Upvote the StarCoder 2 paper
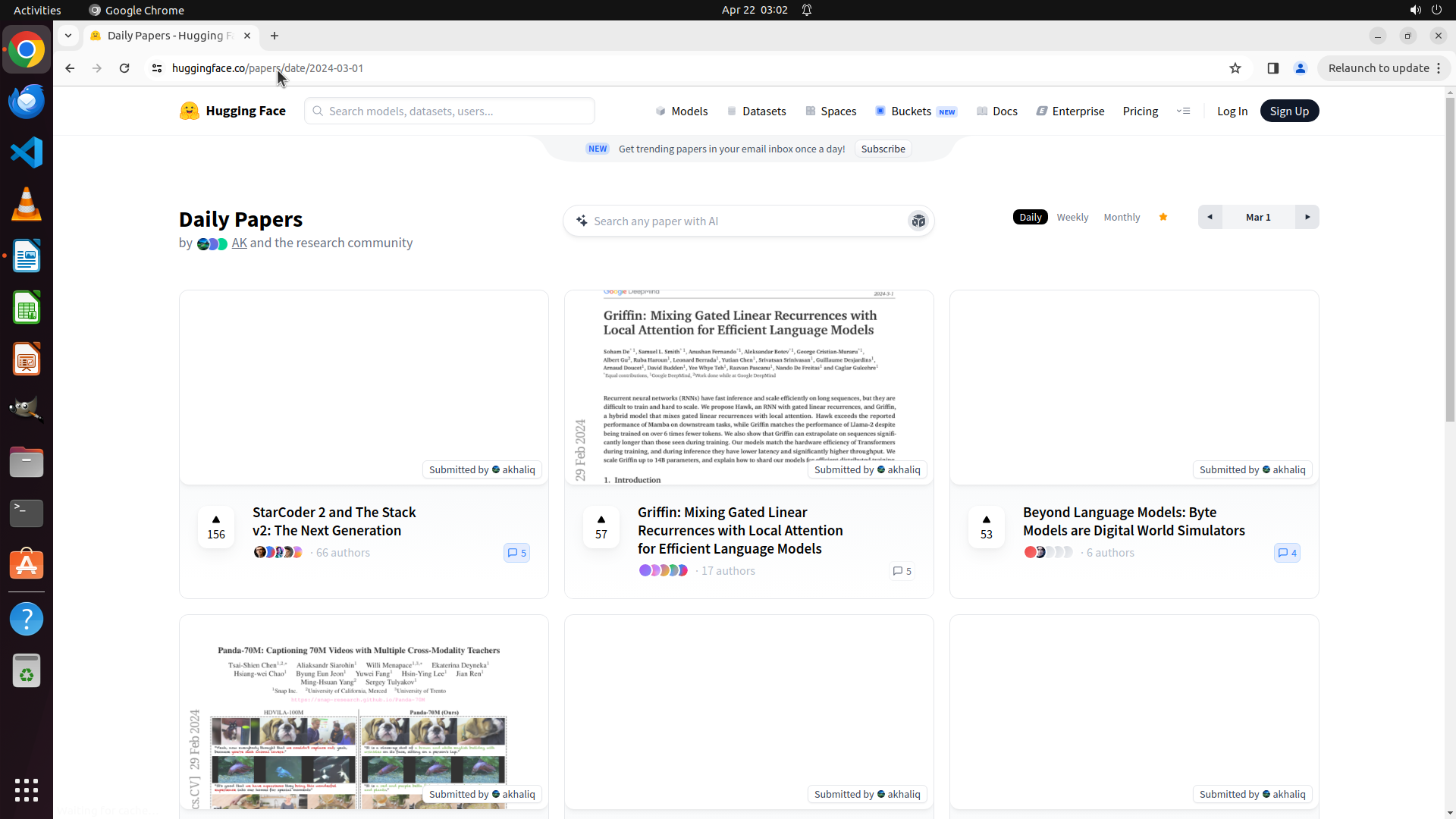 click(216, 526)
